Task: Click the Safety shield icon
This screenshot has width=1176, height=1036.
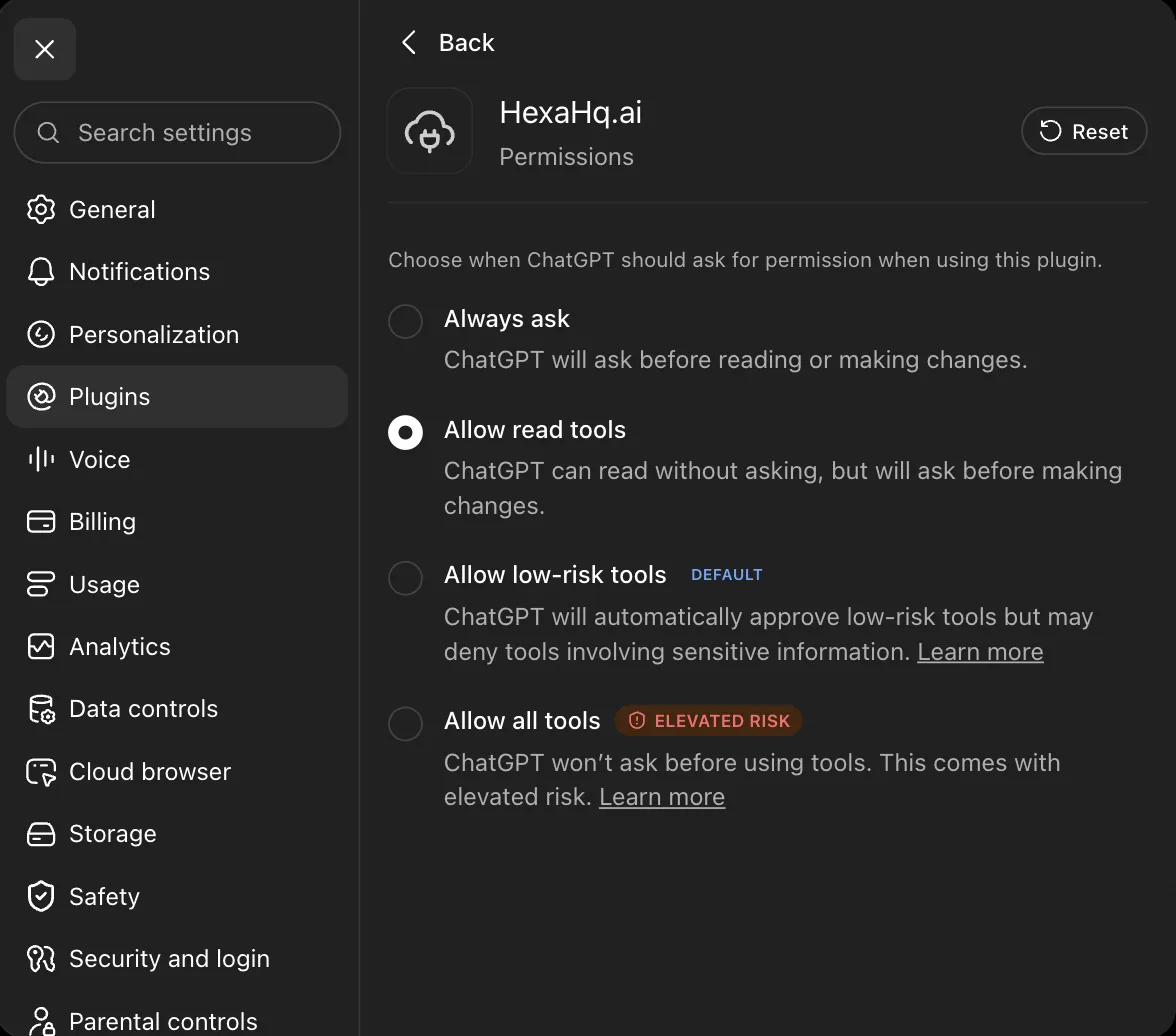Action: [x=41, y=896]
